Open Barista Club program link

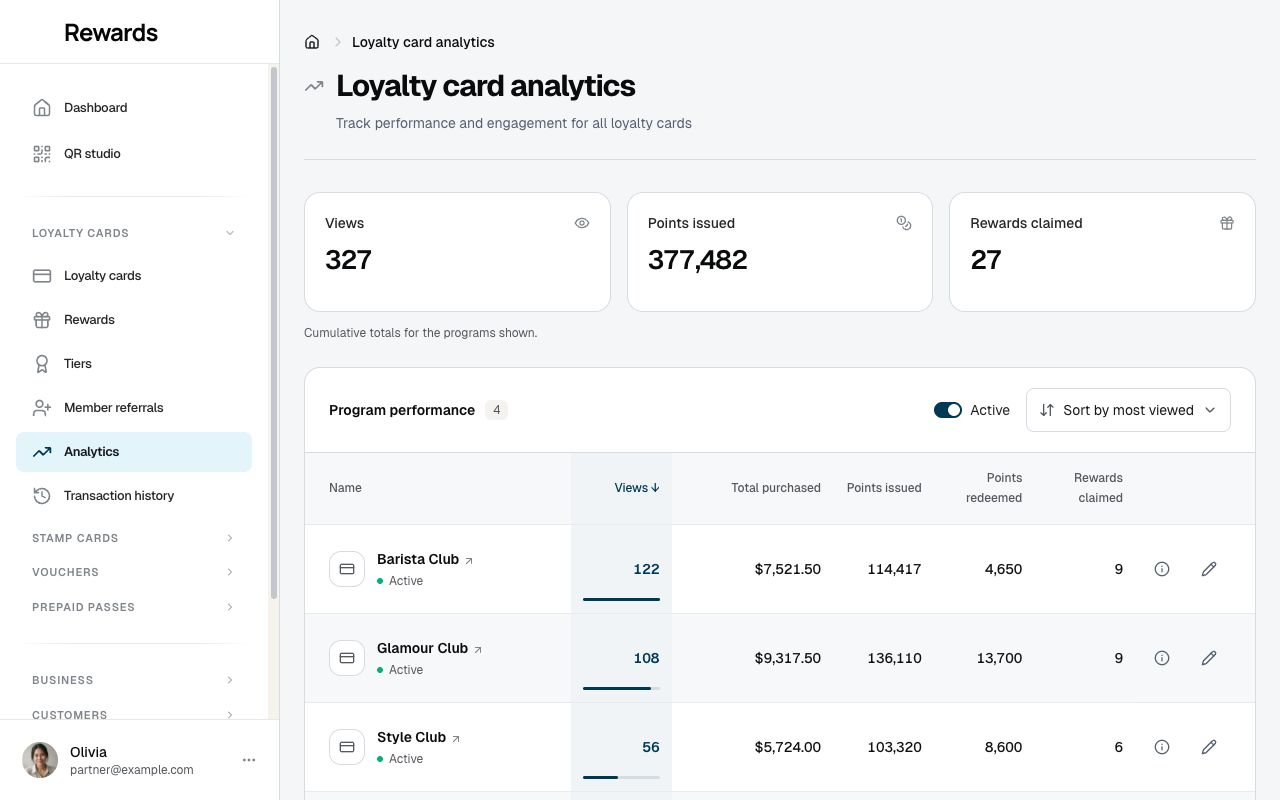pos(425,559)
